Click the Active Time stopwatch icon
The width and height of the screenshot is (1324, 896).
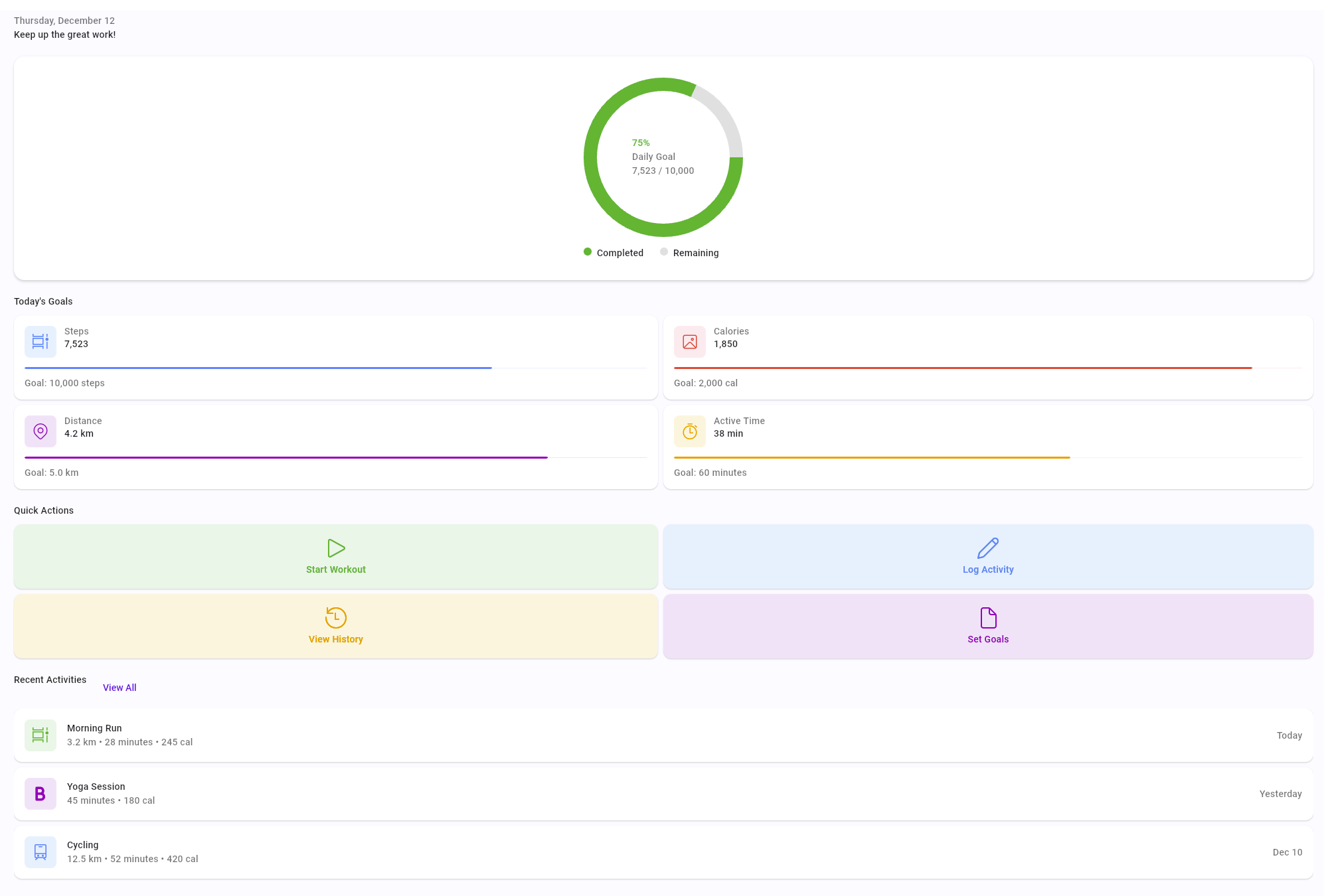690,431
